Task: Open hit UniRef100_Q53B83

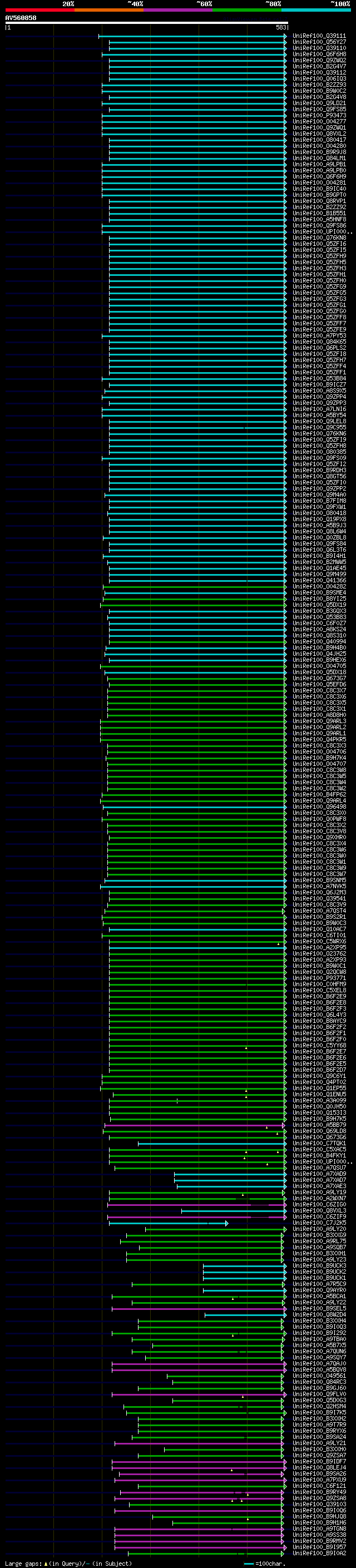Action: (x=319, y=617)
